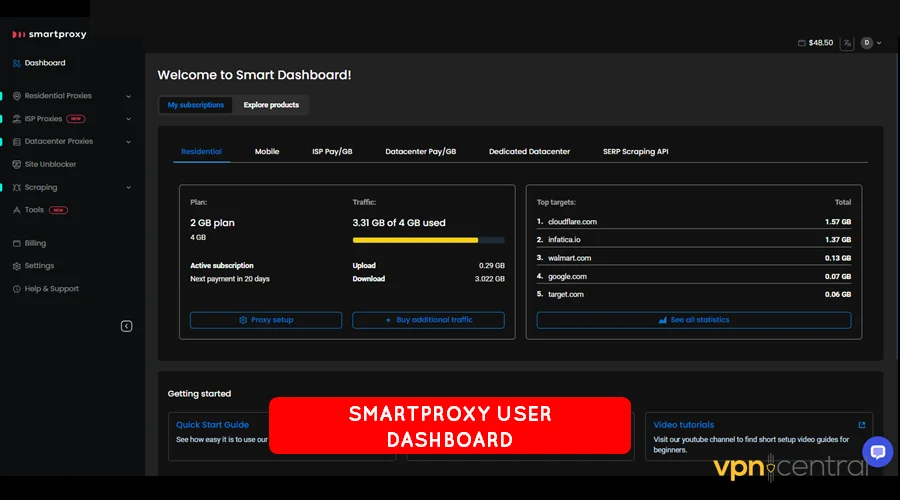Open the Video tutorials link
Viewport: 900px width, 500px height.
684,425
